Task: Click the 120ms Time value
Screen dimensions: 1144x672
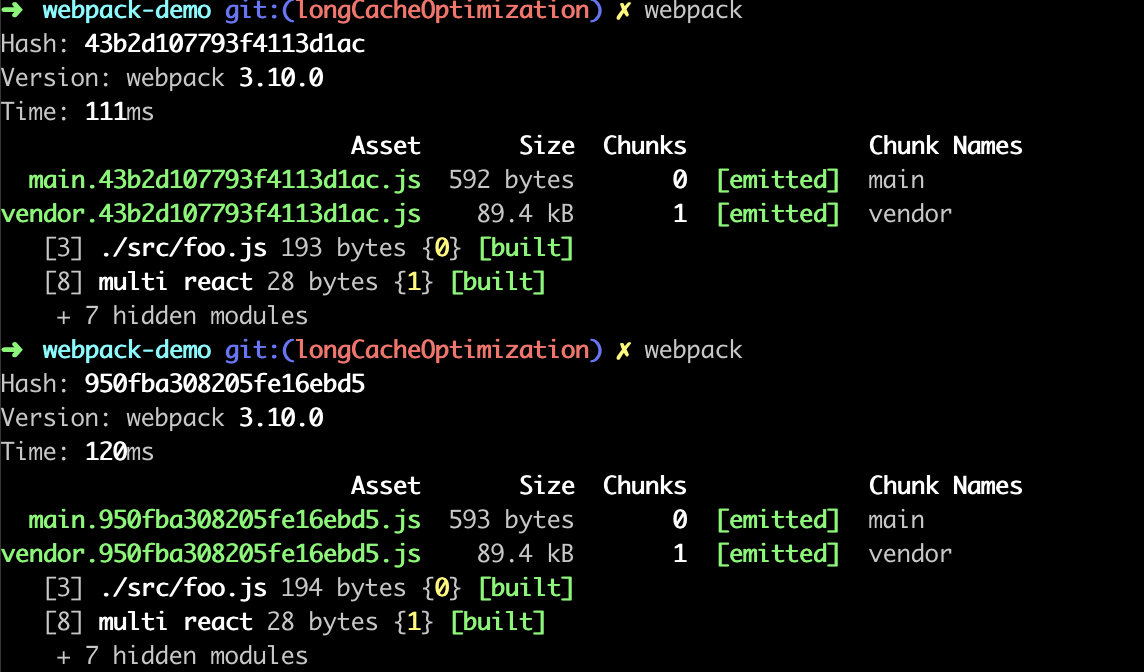Action: [x=120, y=452]
